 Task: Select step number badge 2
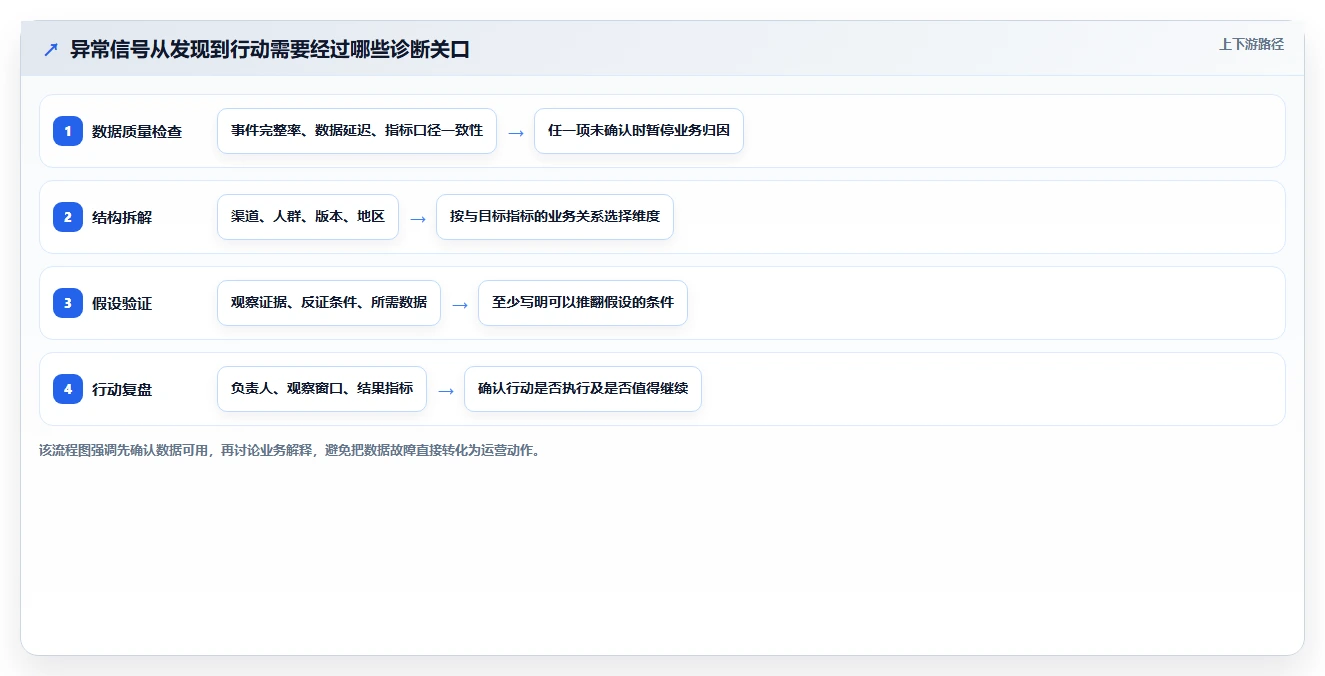pos(68,217)
